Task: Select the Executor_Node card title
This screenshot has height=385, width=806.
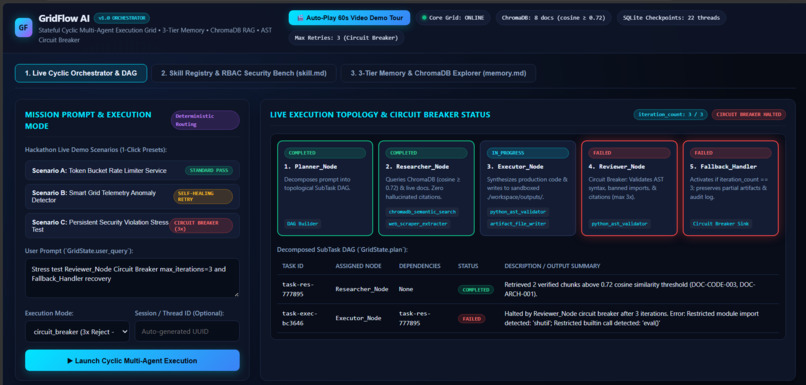Action: [x=516, y=167]
